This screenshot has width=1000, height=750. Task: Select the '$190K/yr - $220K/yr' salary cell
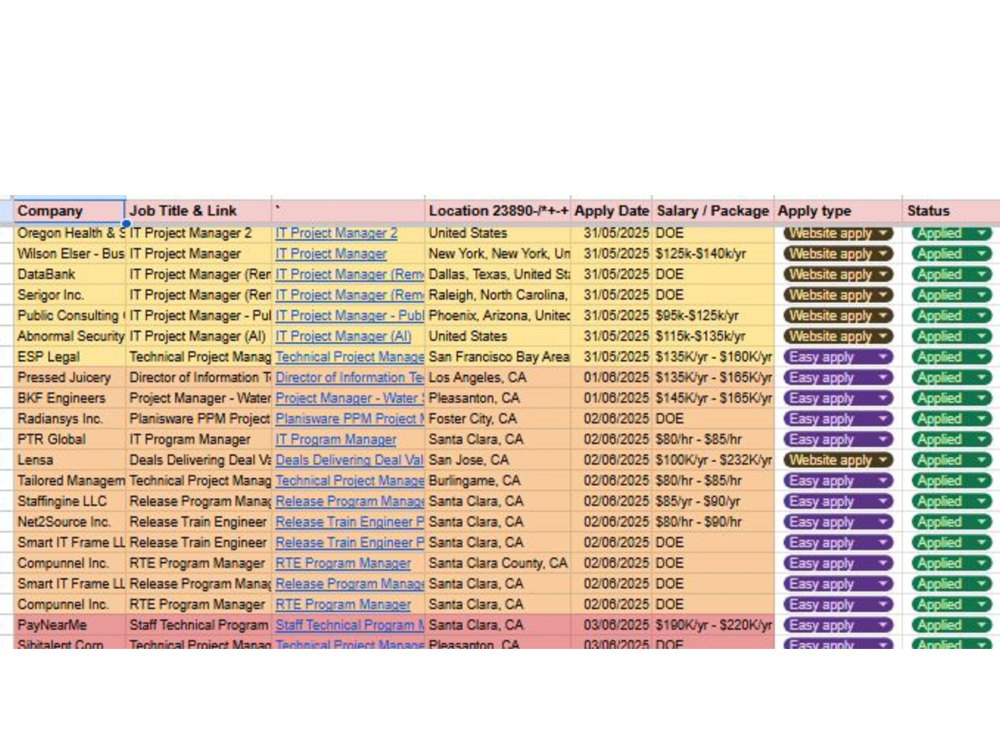click(713, 625)
